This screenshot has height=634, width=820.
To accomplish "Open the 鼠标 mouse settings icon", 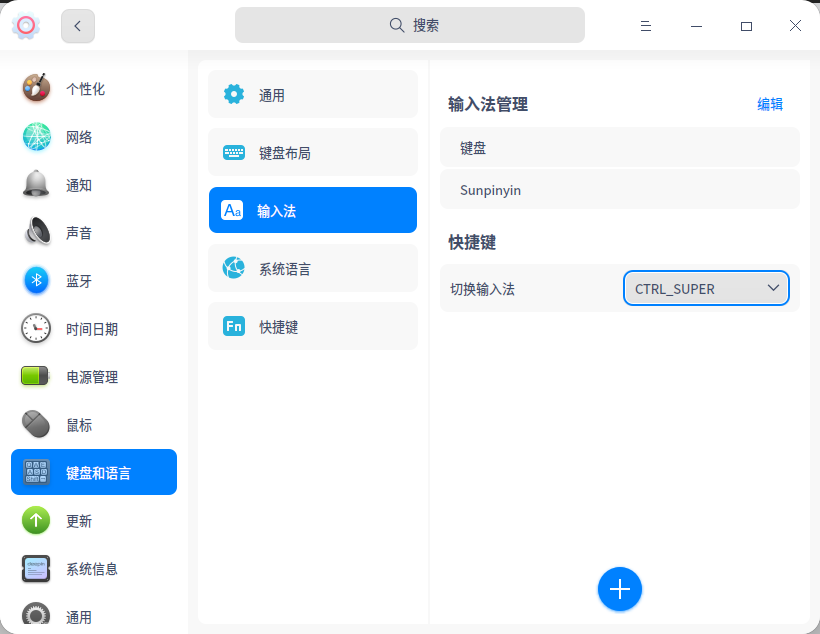I will tap(36, 425).
